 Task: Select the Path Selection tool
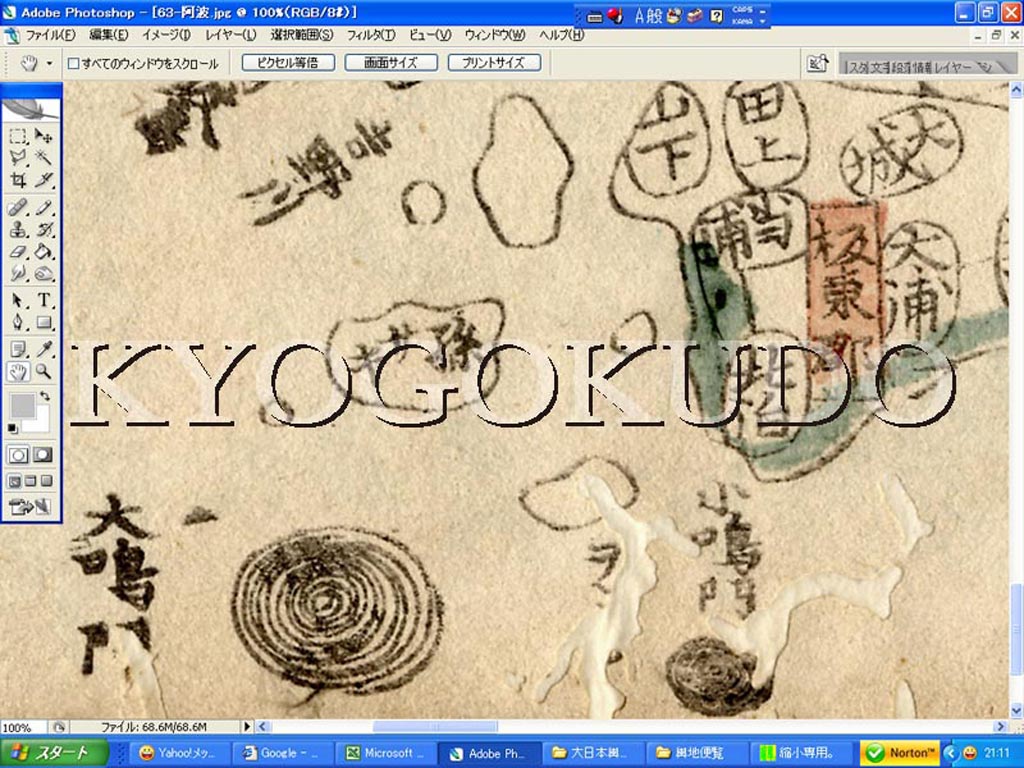tap(18, 300)
